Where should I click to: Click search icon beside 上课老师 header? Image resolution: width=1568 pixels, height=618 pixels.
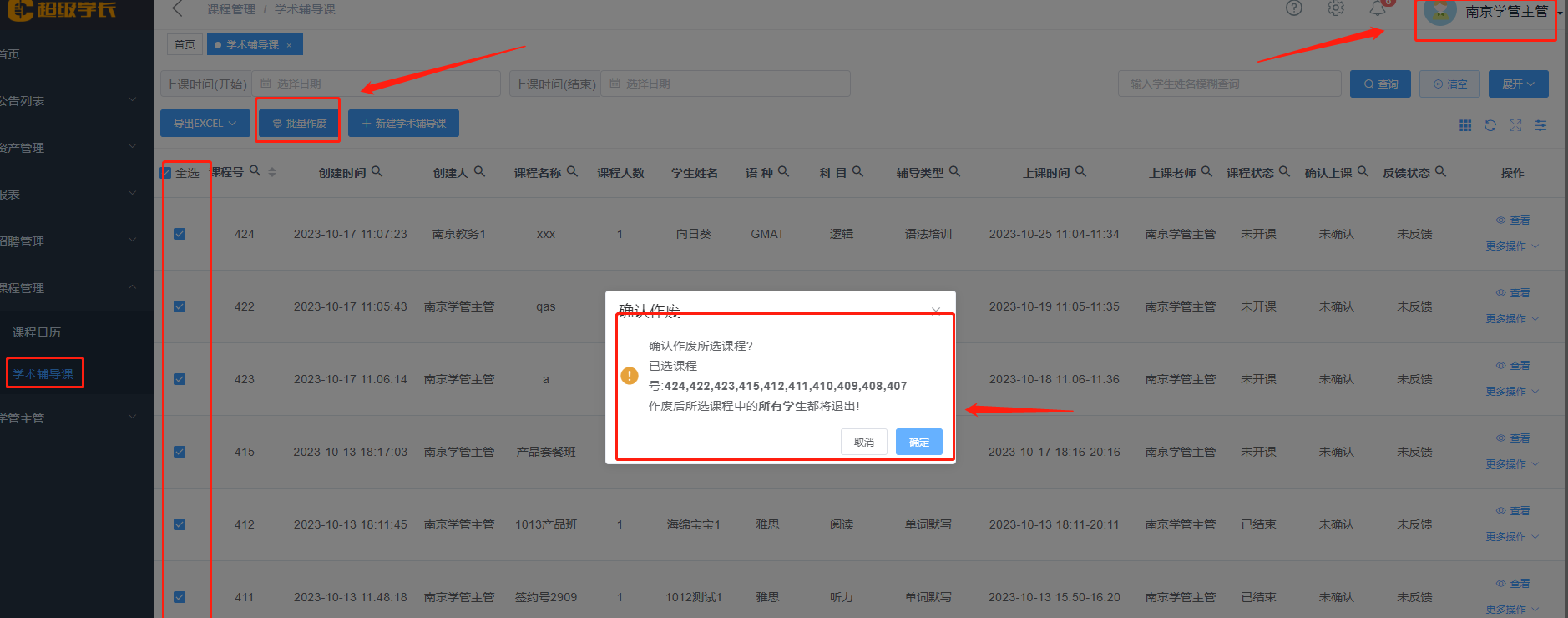(1206, 171)
